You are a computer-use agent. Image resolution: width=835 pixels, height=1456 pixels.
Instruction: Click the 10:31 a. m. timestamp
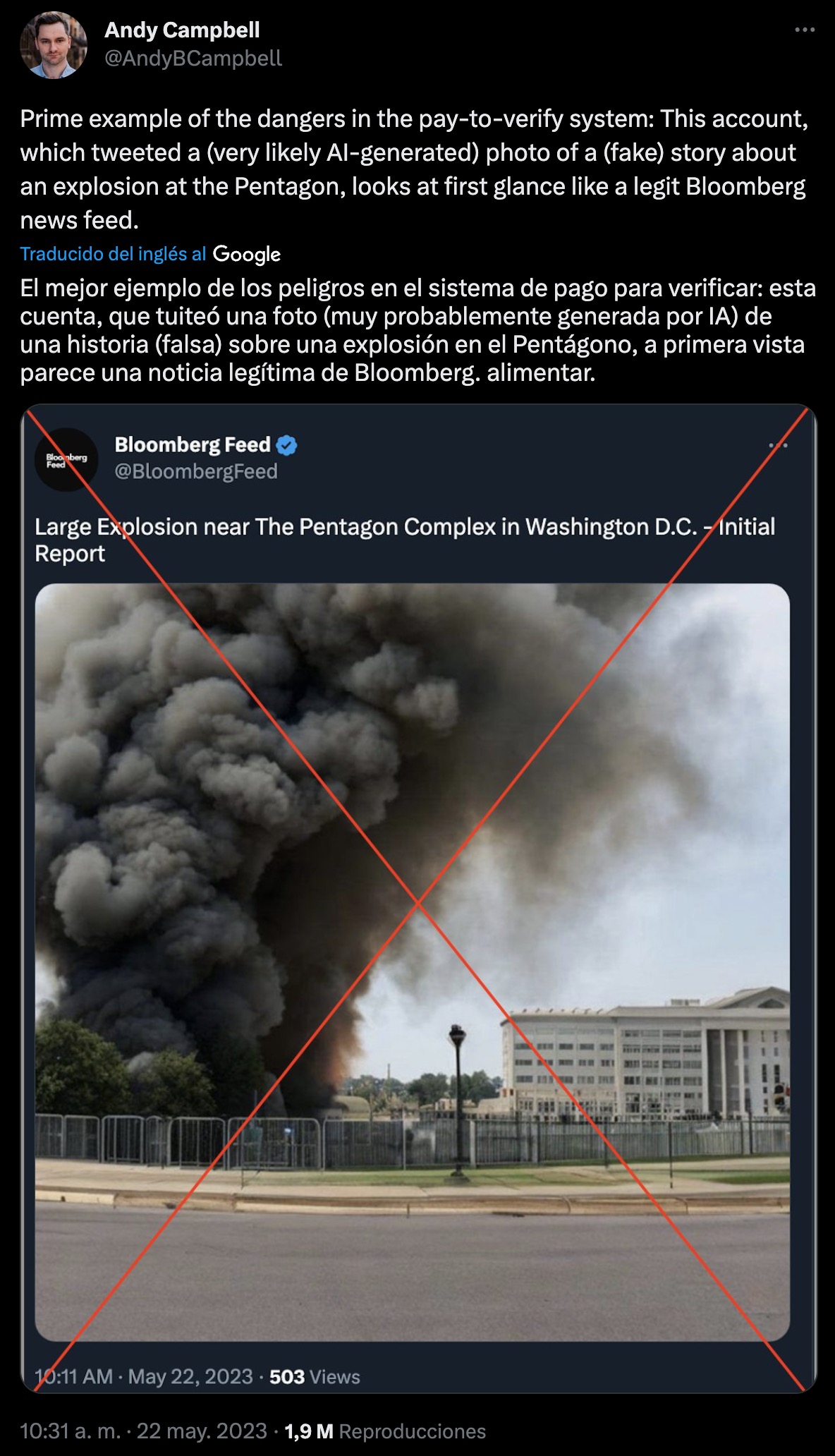point(69,1431)
